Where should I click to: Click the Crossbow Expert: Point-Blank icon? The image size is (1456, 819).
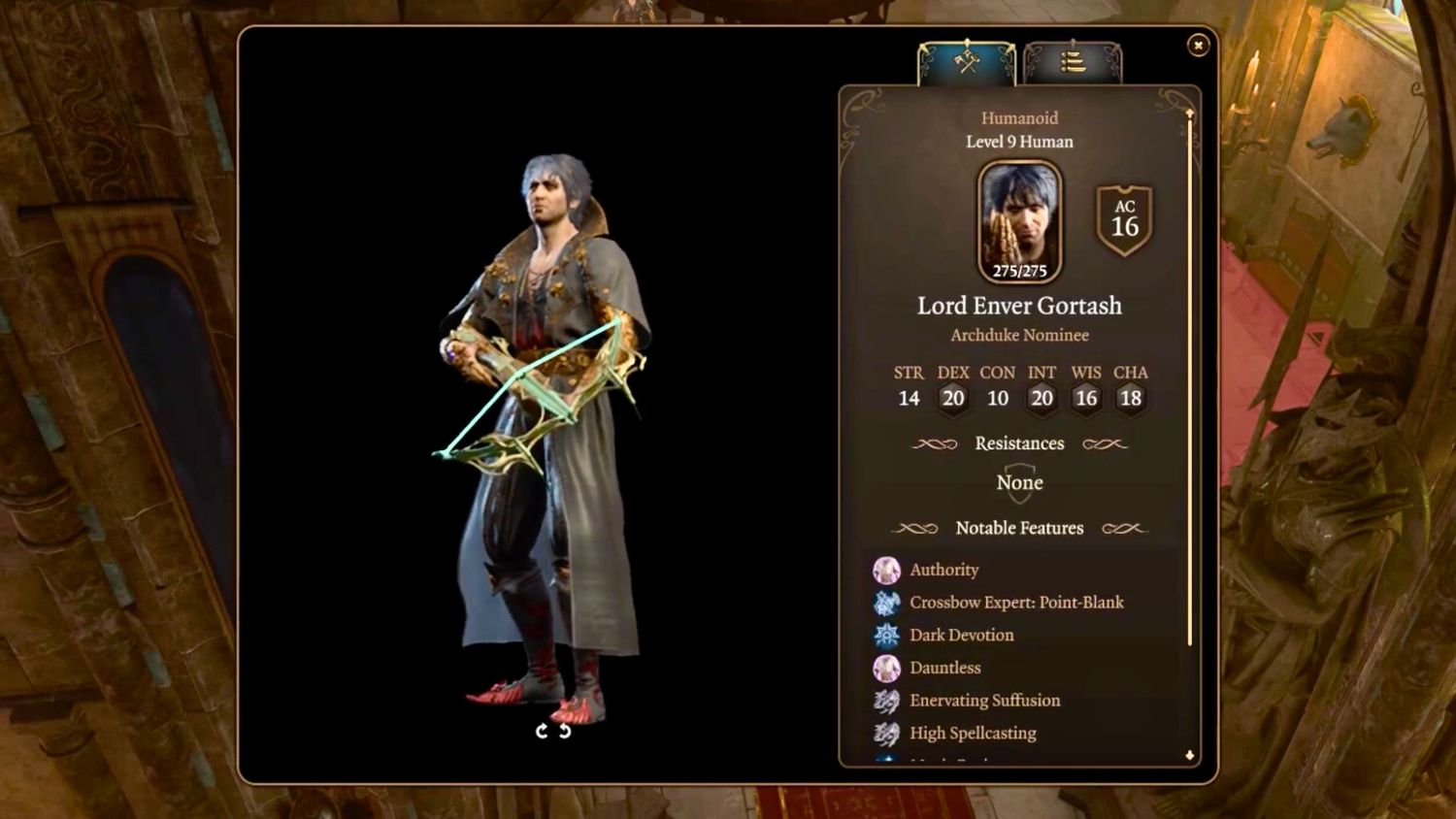coord(886,603)
